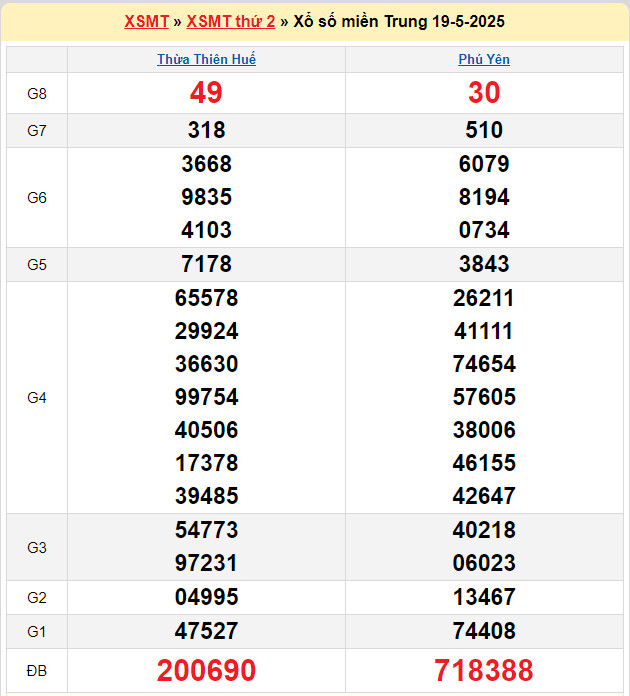The height and width of the screenshot is (696, 630).
Task: Click G4 number 40506
Action: [x=206, y=430]
